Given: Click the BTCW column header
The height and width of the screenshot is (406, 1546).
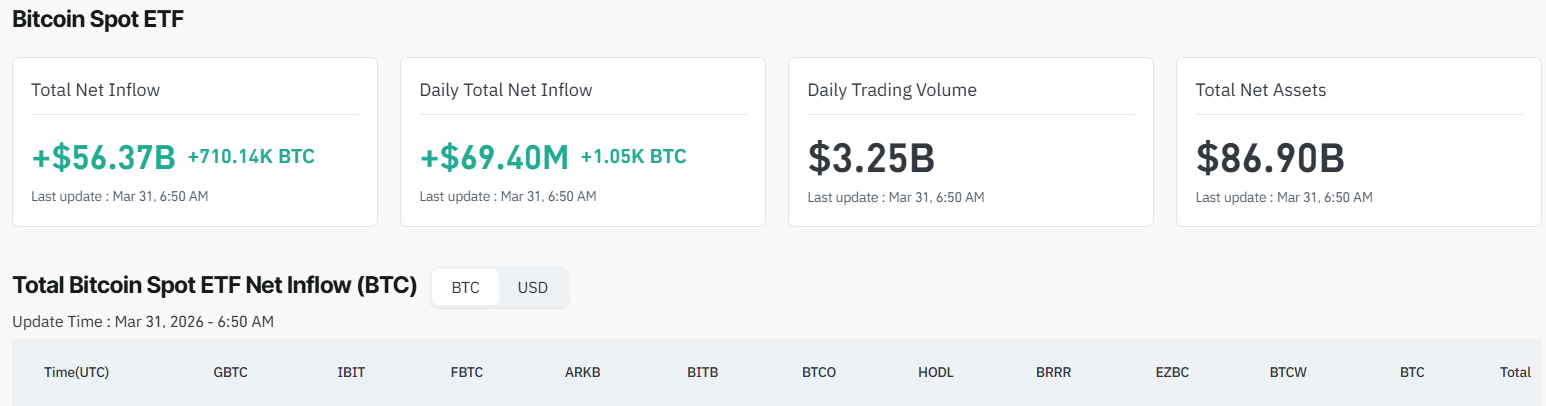Looking at the screenshot, I should (x=1288, y=372).
